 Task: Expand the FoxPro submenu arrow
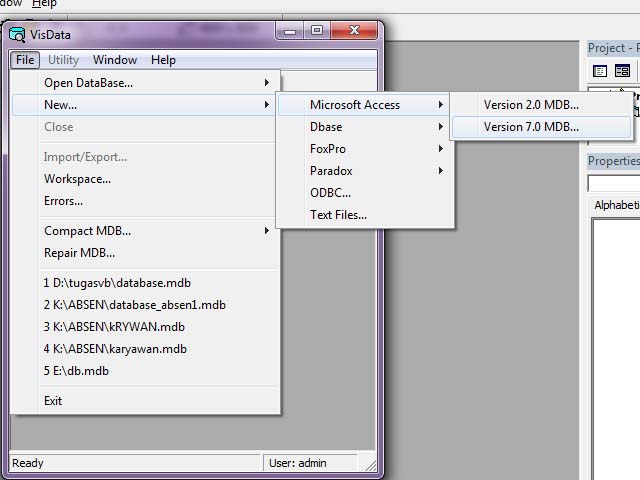[x=441, y=149]
